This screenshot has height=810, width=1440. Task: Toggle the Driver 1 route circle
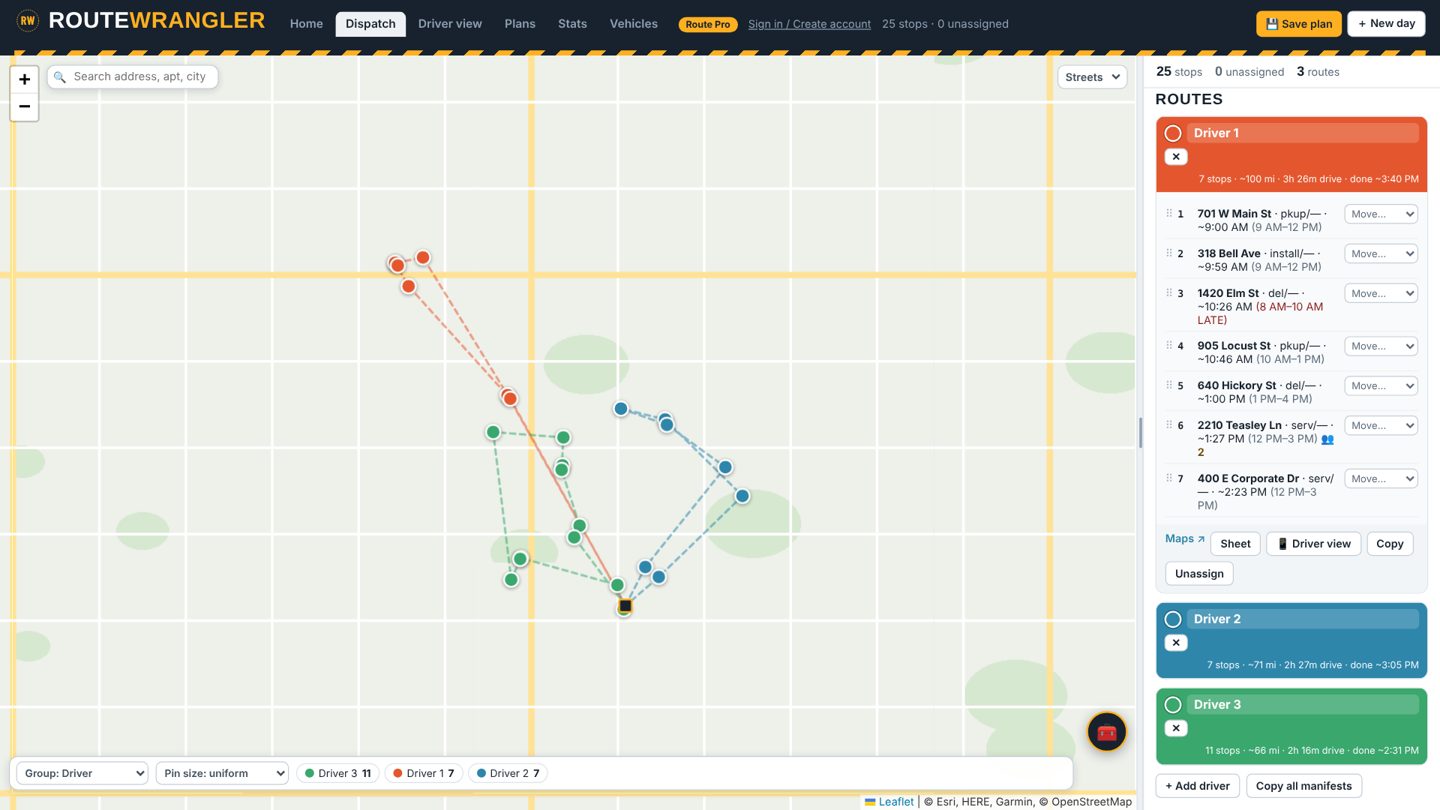[1173, 133]
